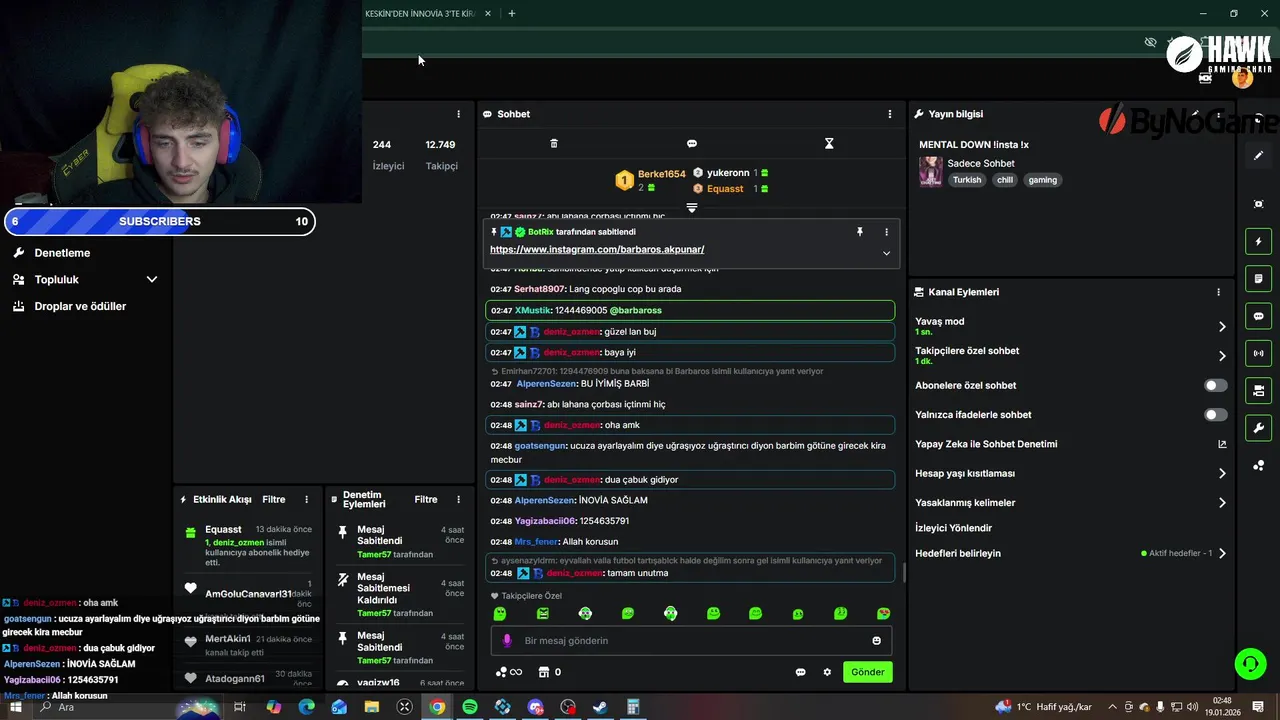Click Tamer57 under first Mesaj Sabitlendi
The height and width of the screenshot is (720, 1280).
(374, 554)
